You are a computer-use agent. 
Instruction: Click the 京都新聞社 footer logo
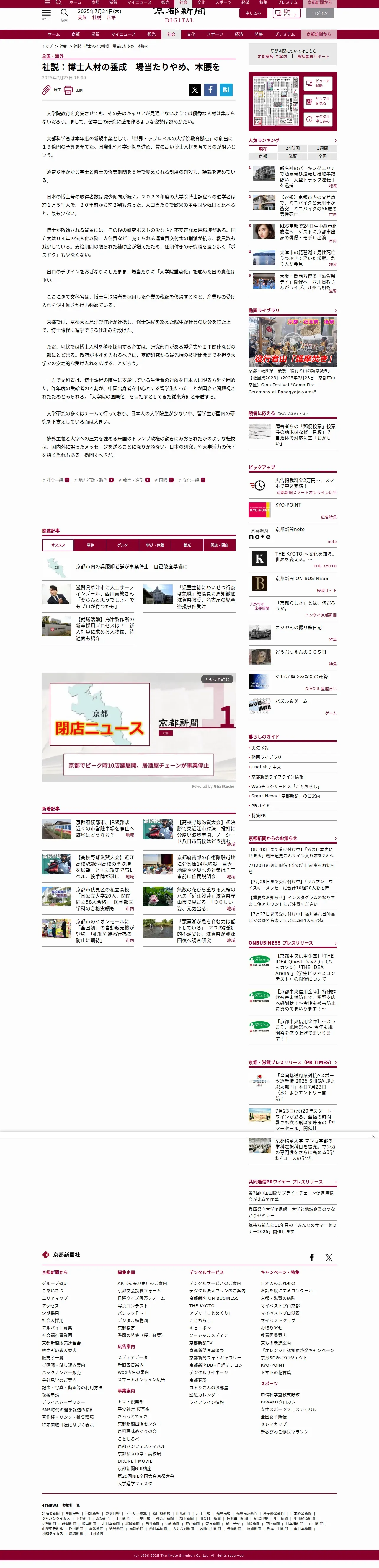(x=61, y=1255)
